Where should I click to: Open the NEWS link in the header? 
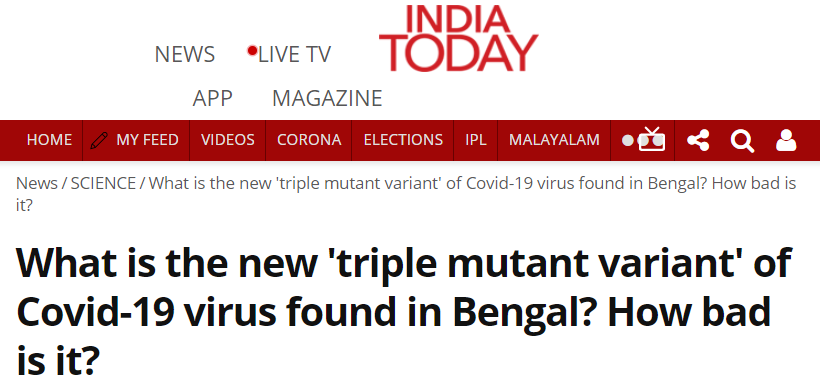(x=185, y=54)
